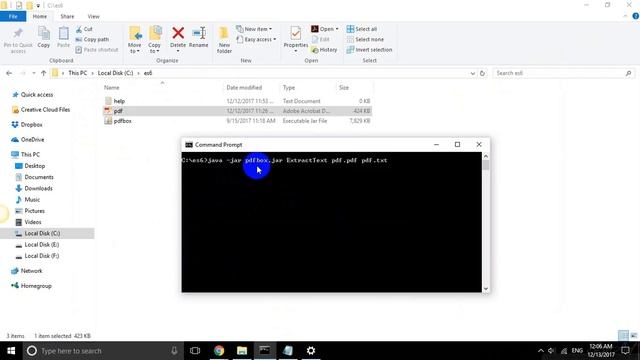The width and height of the screenshot is (640, 360).
Task: Select the pdfbox jar file
Action: click(237, 121)
